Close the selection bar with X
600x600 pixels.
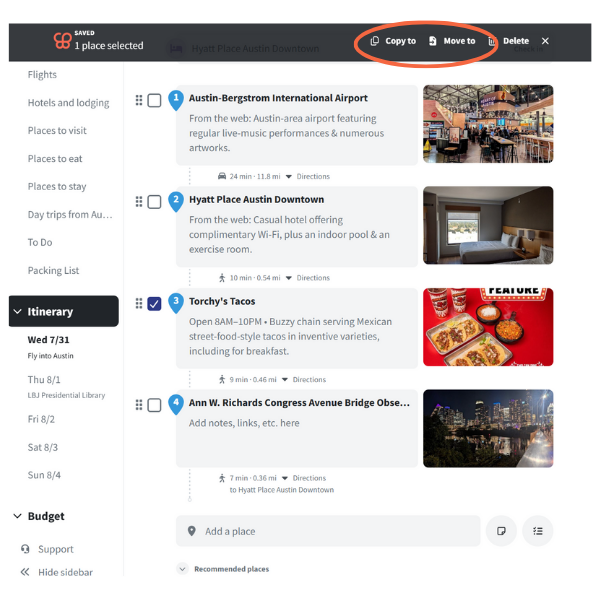[545, 41]
